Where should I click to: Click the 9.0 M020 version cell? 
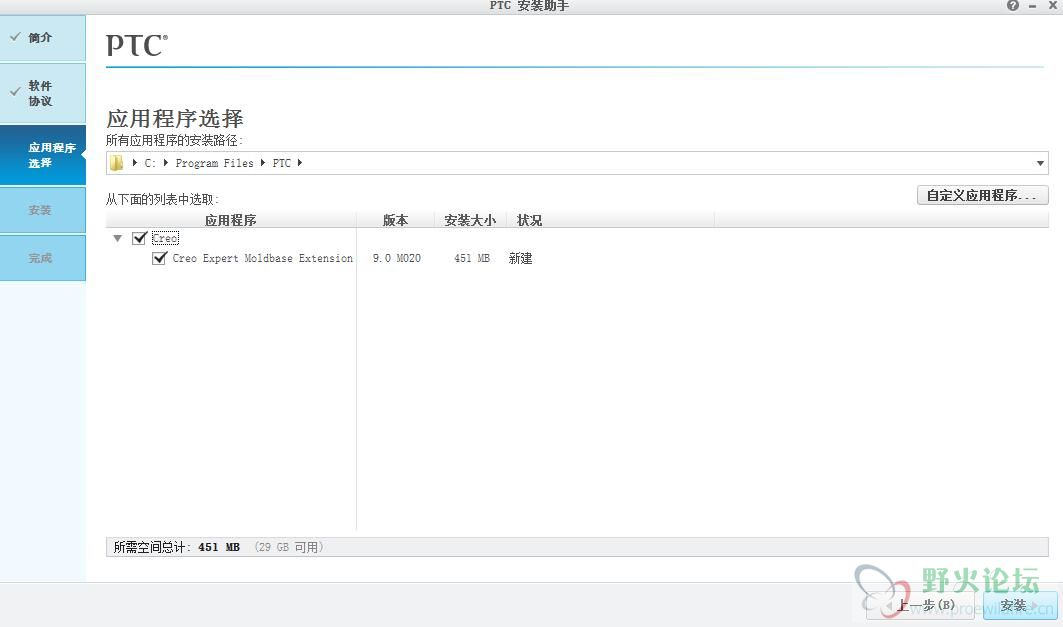397,258
